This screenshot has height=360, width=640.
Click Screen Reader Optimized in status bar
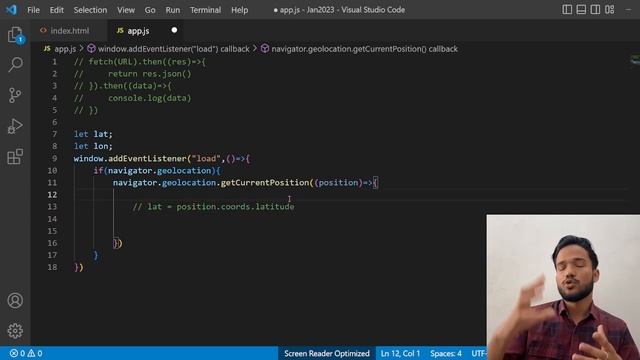327,353
